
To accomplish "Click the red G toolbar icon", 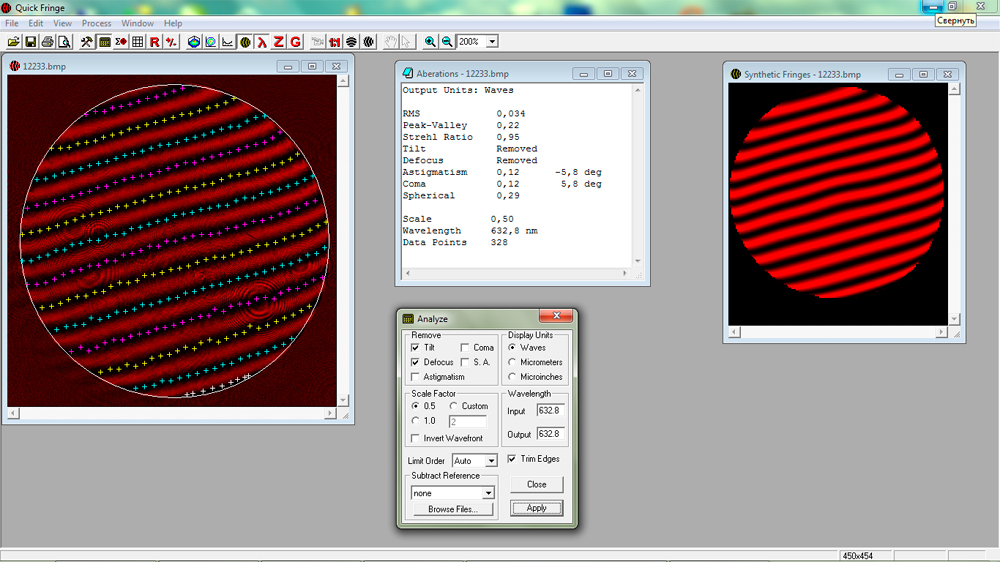I will coord(295,42).
